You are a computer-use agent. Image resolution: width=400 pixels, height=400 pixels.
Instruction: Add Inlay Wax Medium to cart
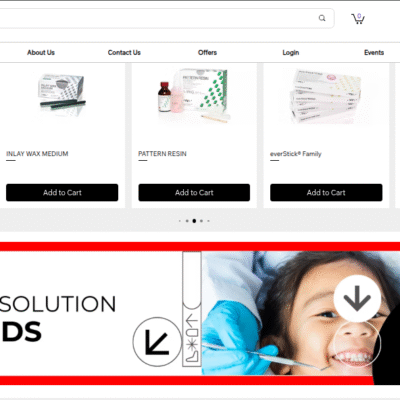point(62,192)
